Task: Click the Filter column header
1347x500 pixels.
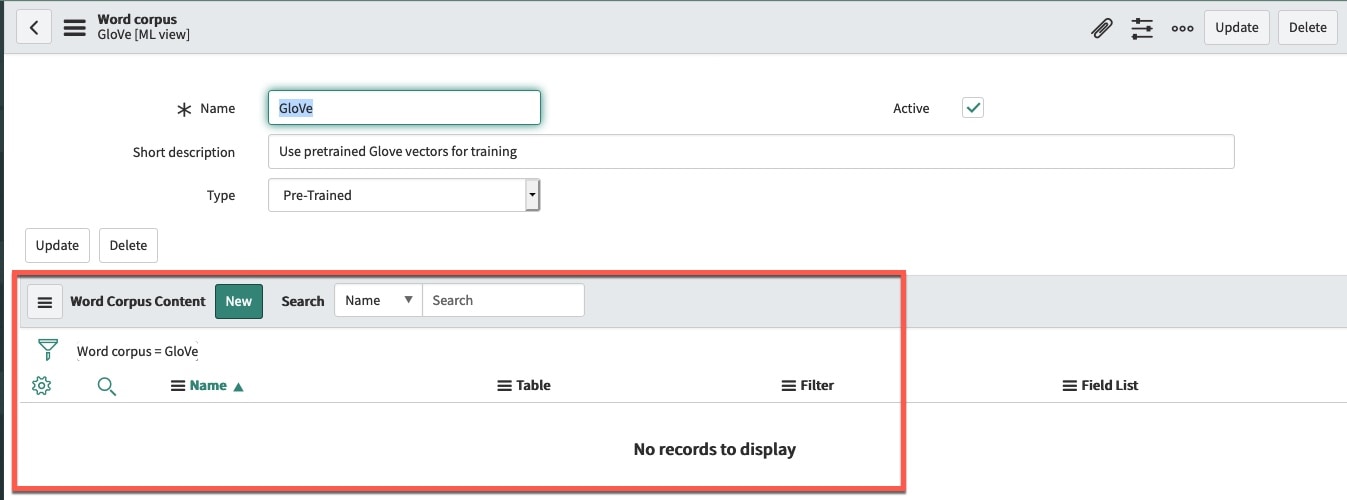Action: pyautogui.click(x=817, y=385)
